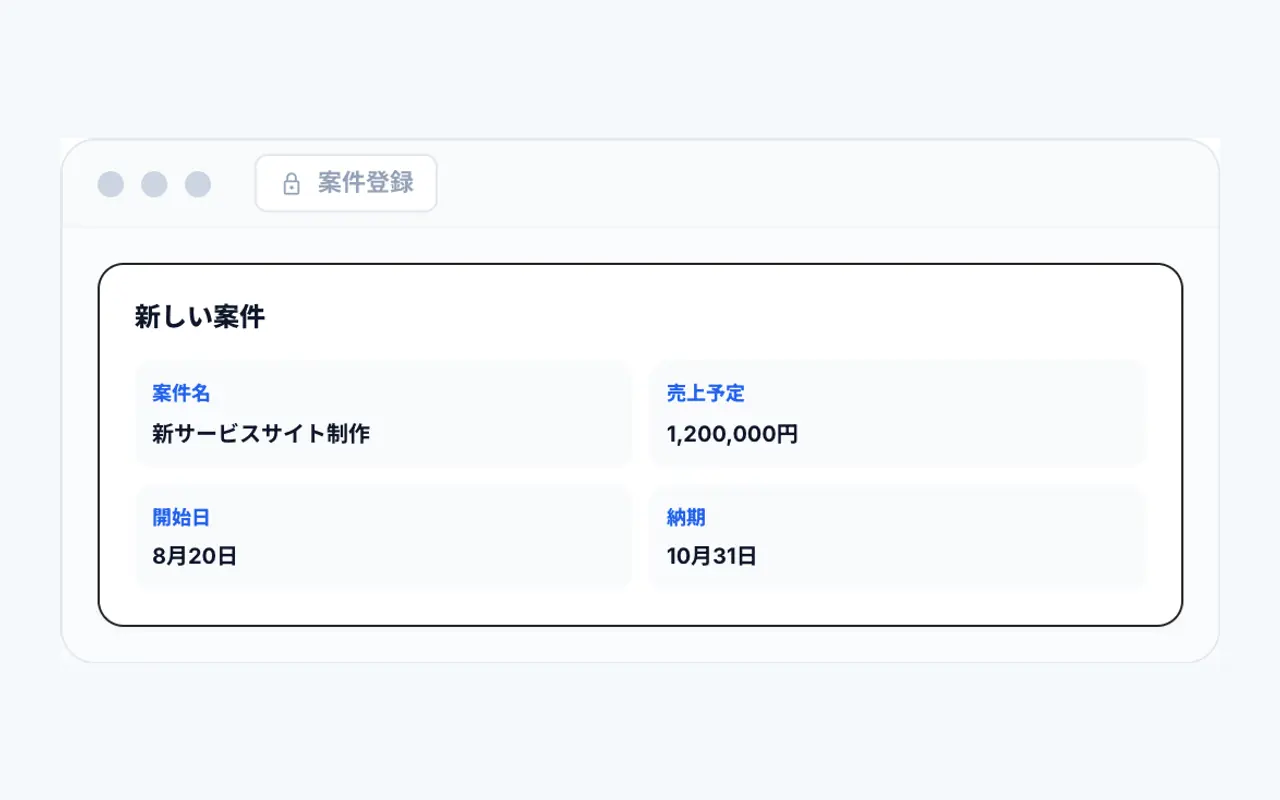This screenshot has height=800, width=1280.
Task: Click the 開始日 card background
Action: tap(384, 537)
